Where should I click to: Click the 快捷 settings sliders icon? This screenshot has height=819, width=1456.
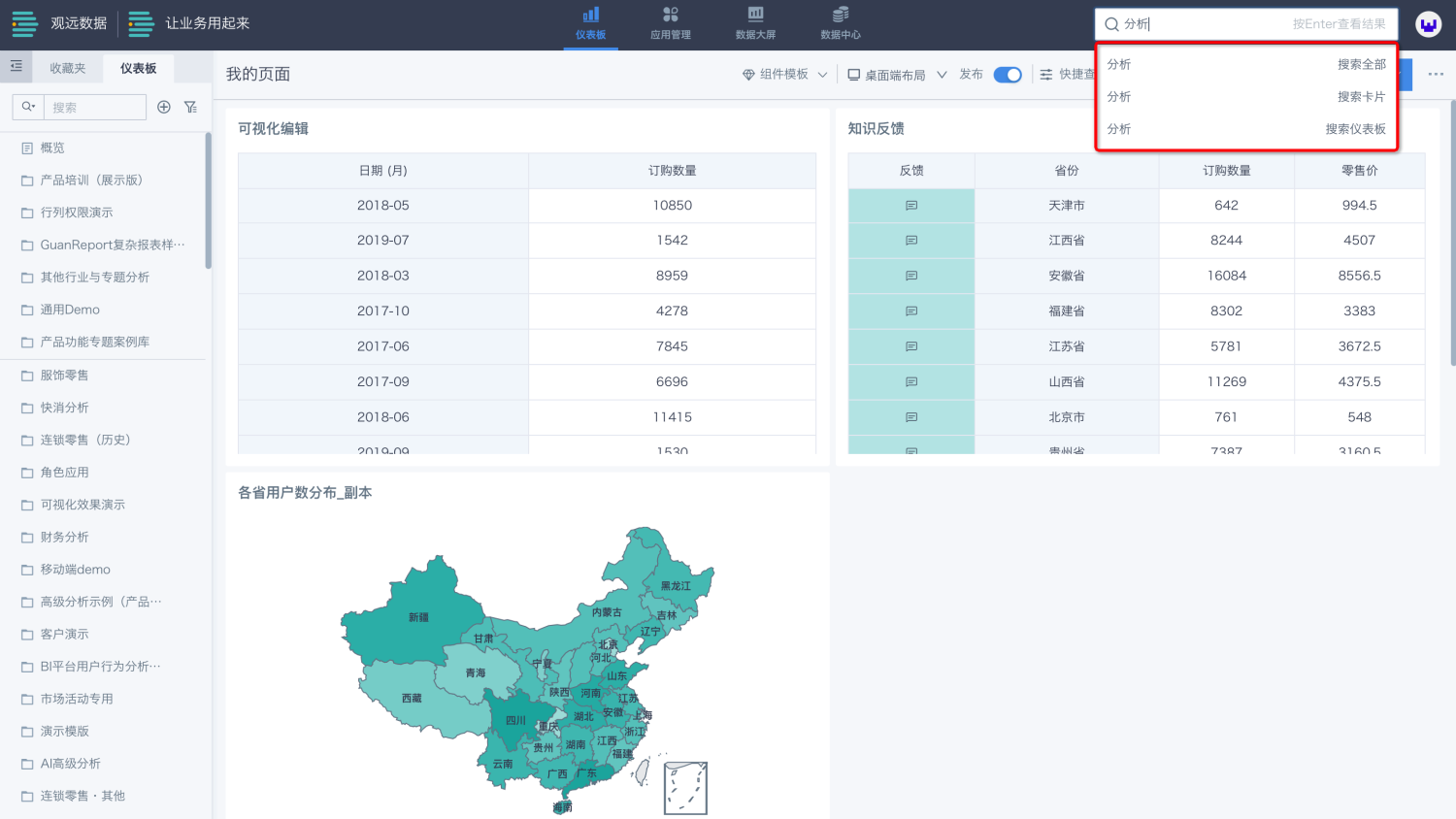1046,75
